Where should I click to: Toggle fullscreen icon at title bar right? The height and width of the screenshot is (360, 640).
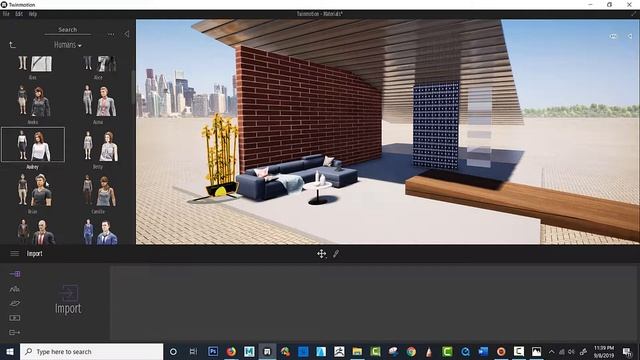[634, 14]
